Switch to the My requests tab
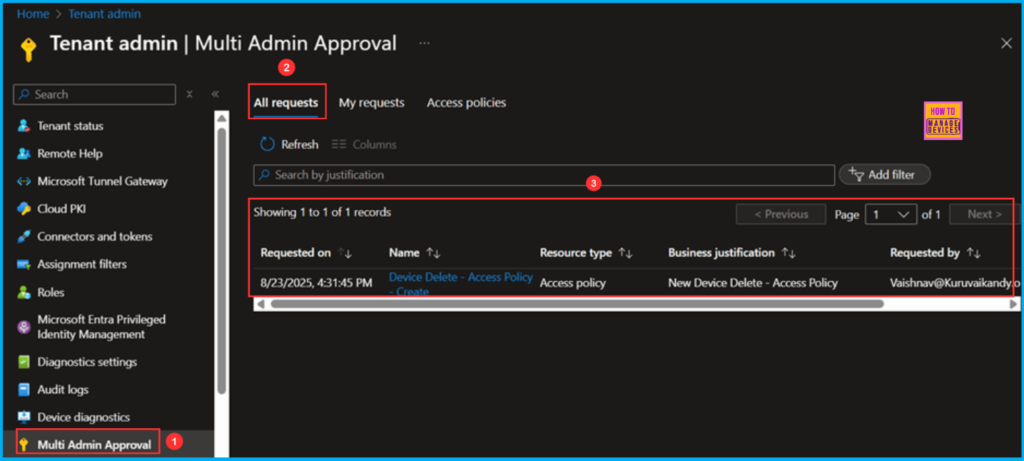The width and height of the screenshot is (1024, 461). 372,103
